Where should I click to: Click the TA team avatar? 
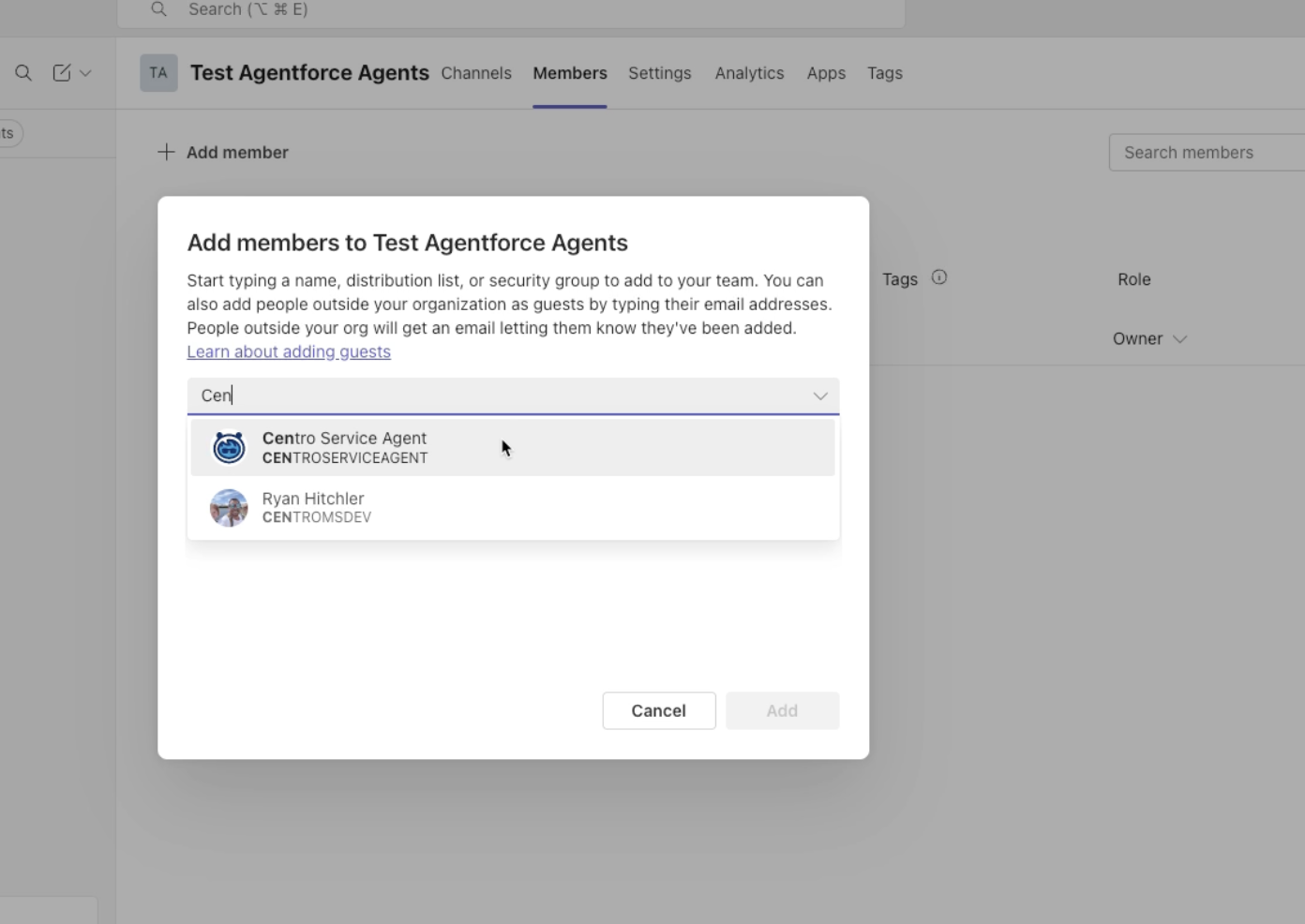click(x=158, y=73)
